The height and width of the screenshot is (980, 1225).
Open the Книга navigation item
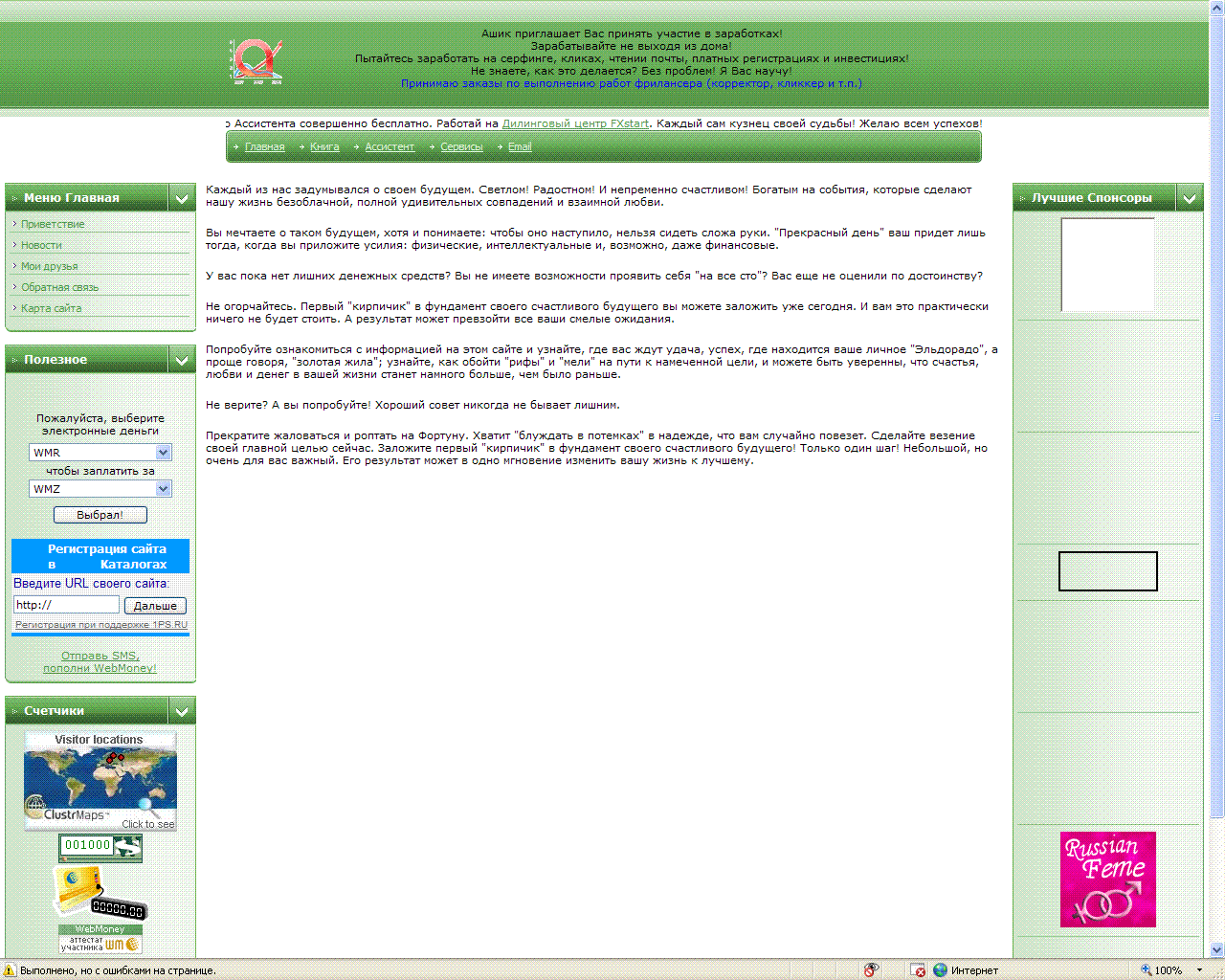click(x=324, y=147)
